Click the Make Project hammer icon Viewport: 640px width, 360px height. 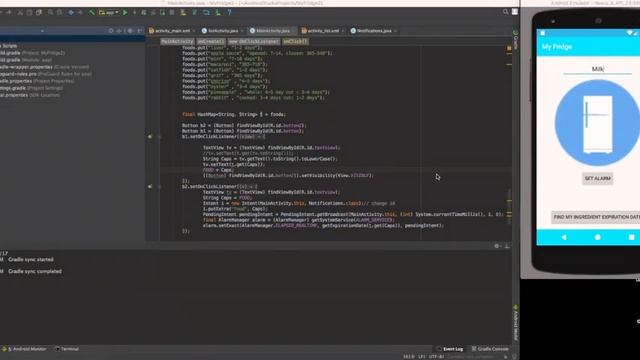pos(92,13)
